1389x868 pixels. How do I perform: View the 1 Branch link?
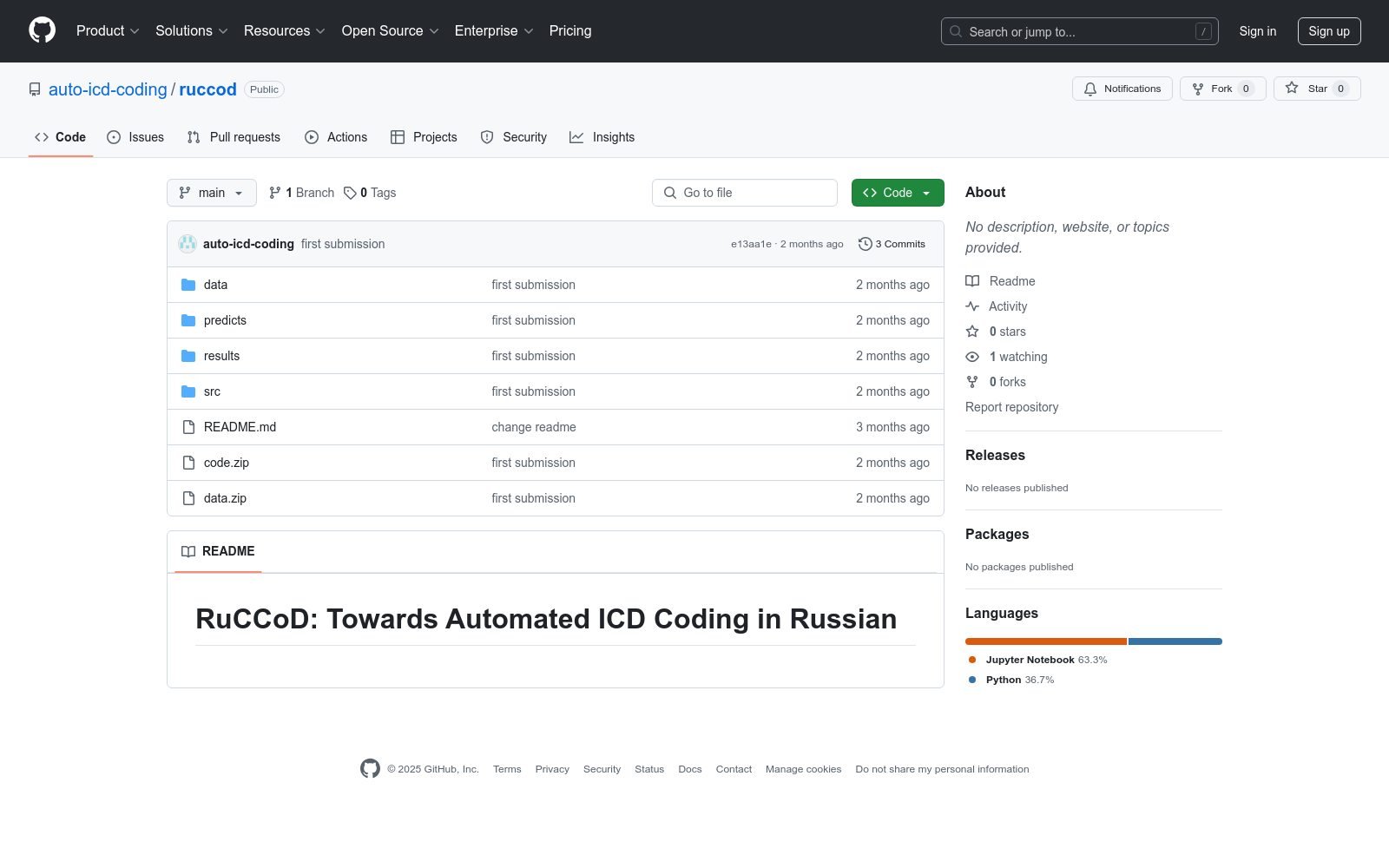pyautogui.click(x=301, y=193)
